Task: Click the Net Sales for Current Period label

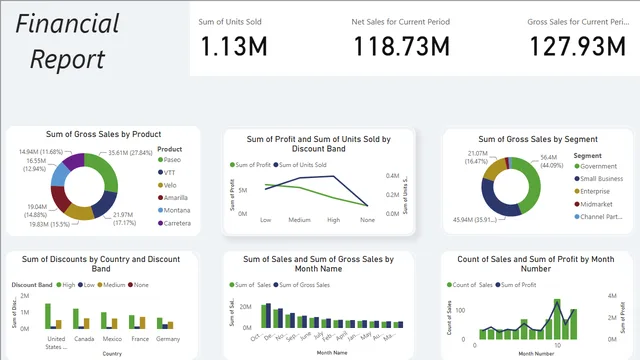Action: tap(401, 22)
